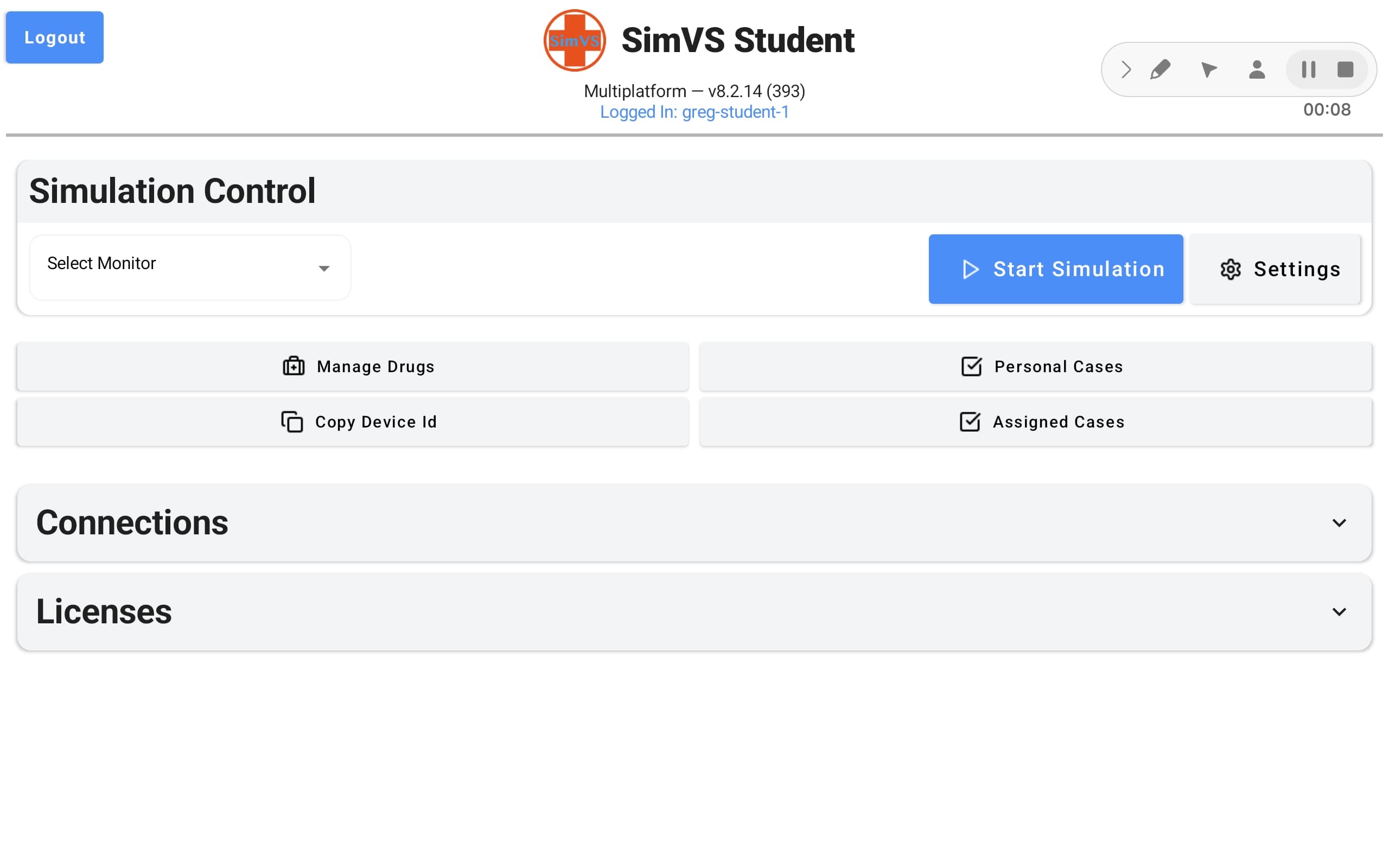
Task: Open the greg-student-1 logged-in account link
Action: (x=695, y=112)
